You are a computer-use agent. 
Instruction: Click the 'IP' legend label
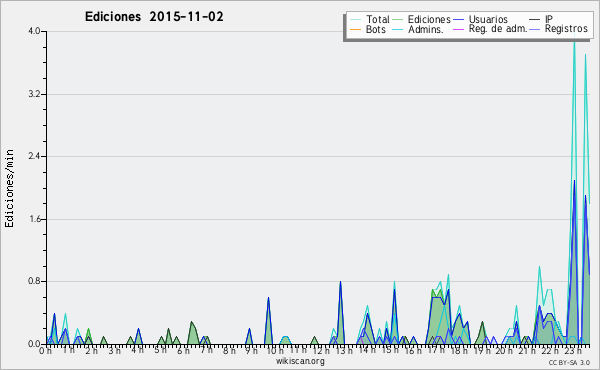[x=549, y=19]
